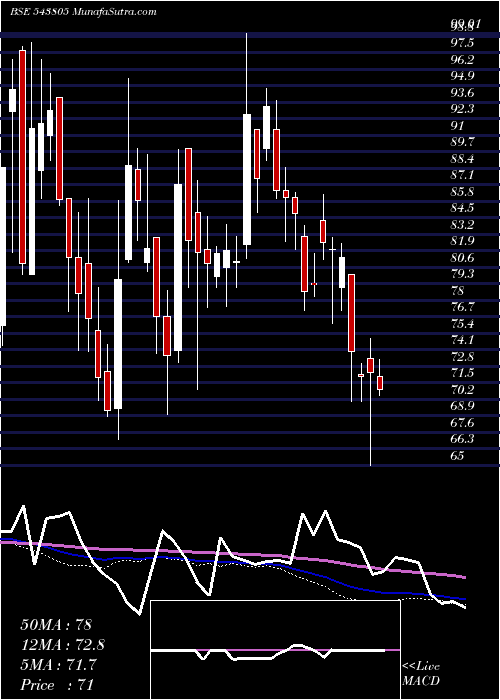This screenshot has height=700, width=500.
Task: Click the 85.8 price axis label
Action: 462,192
